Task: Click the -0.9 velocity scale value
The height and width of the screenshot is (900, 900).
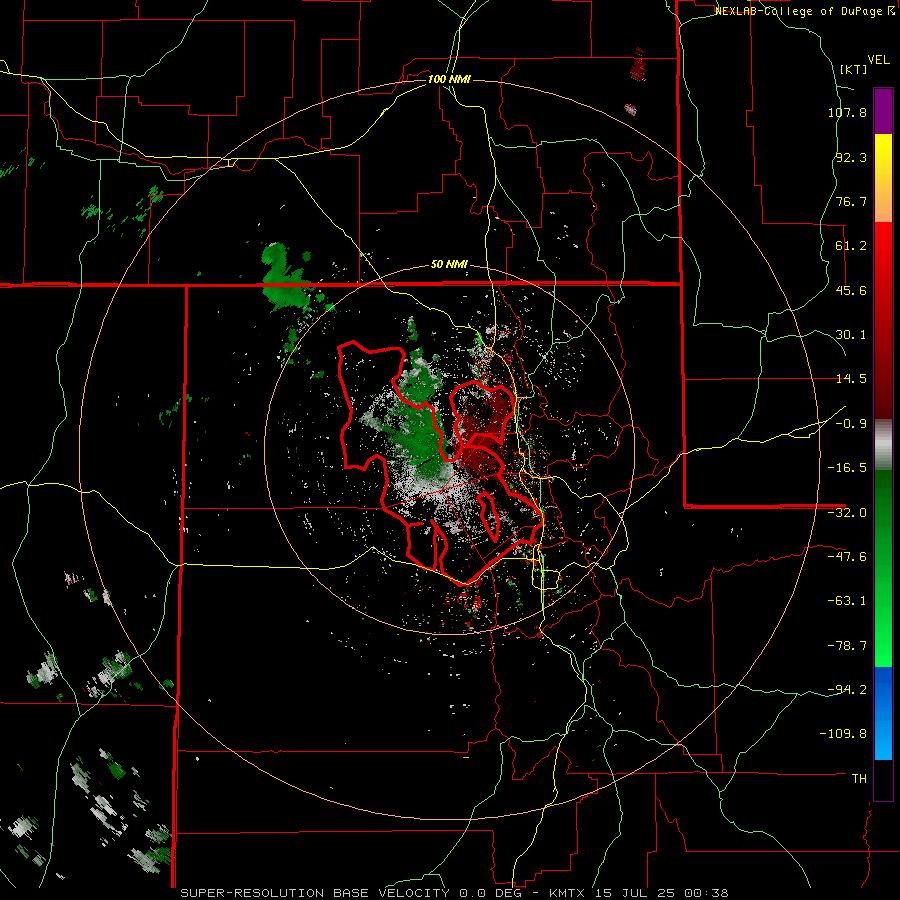Action: [851, 424]
